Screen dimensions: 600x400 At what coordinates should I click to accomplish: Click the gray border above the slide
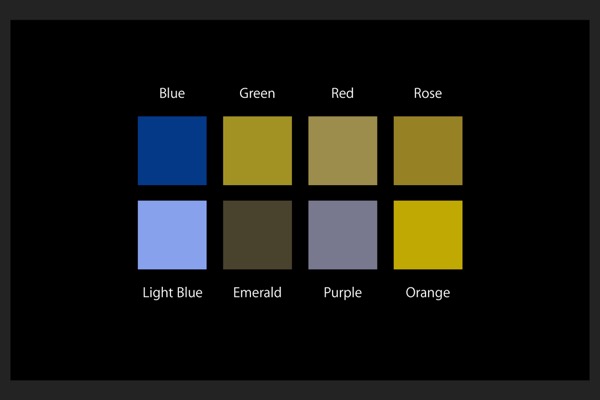point(300,10)
